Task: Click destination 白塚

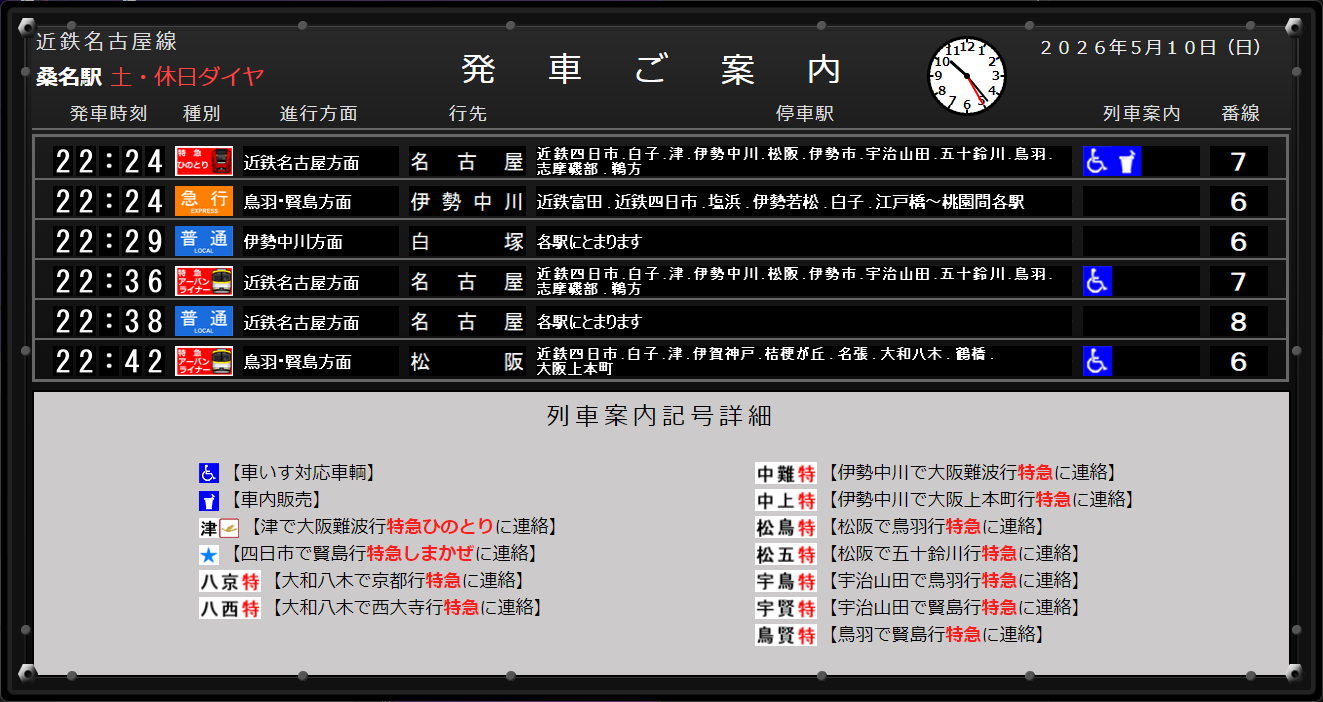Action: pos(467,242)
